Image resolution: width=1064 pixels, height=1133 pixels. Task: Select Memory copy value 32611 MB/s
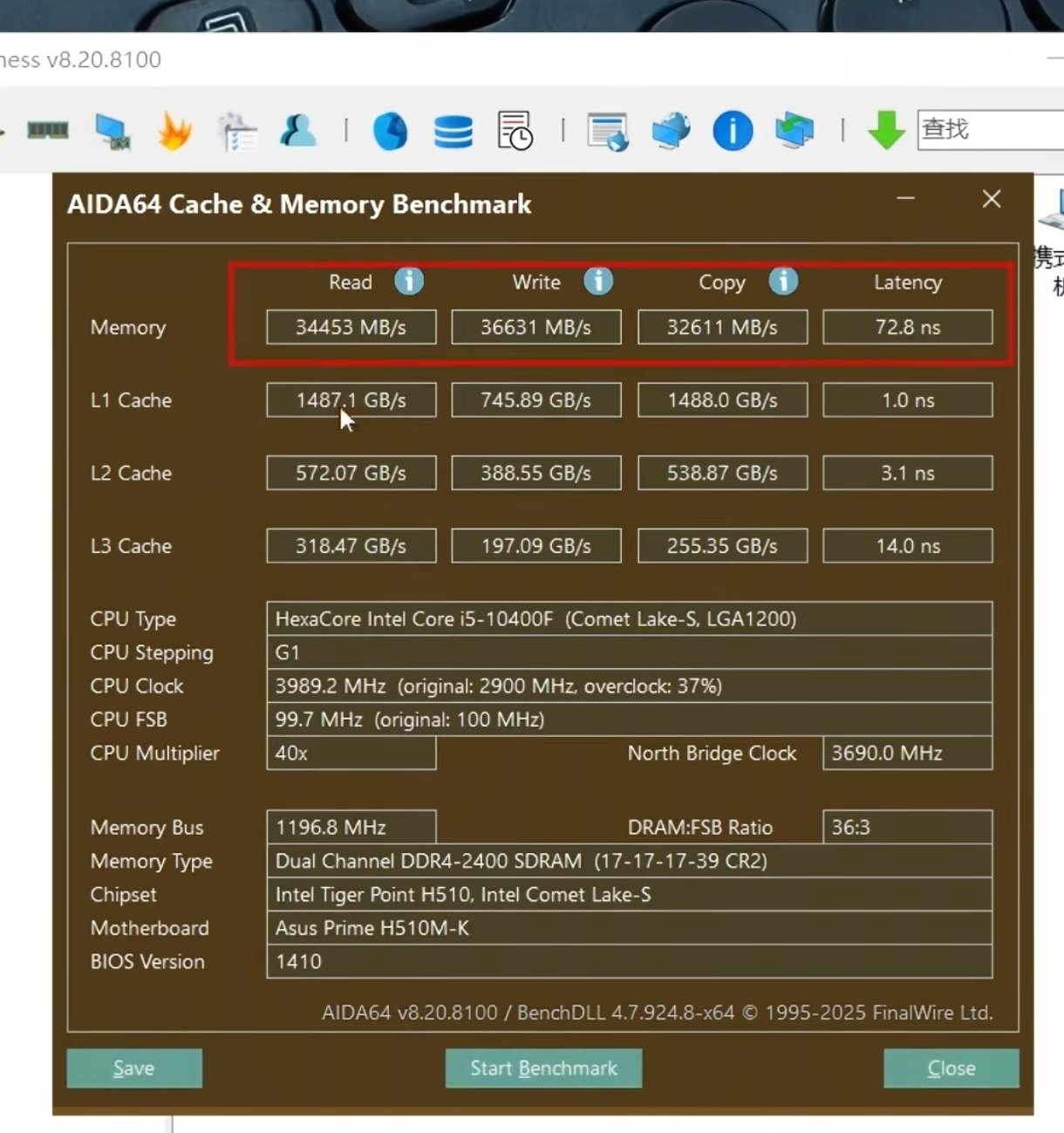click(x=723, y=327)
